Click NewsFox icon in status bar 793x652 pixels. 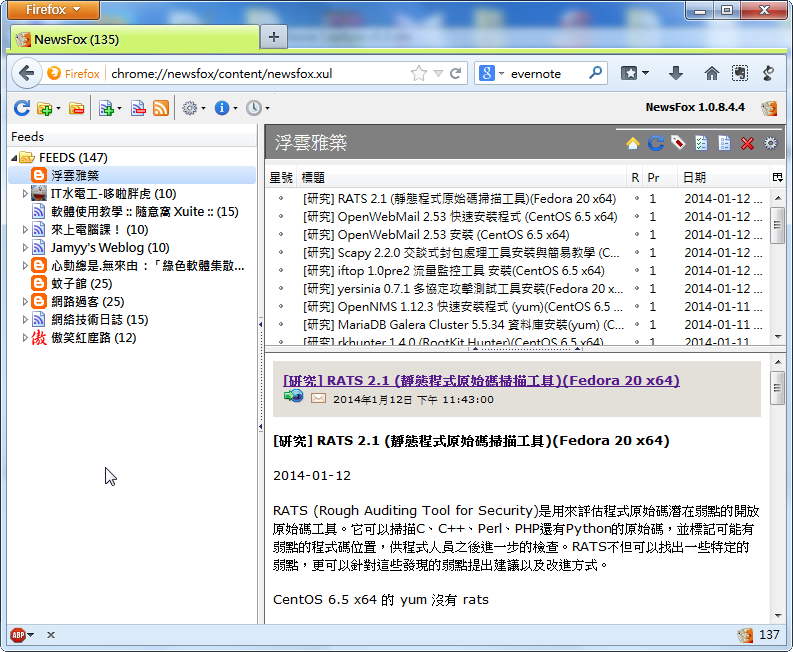click(x=744, y=635)
